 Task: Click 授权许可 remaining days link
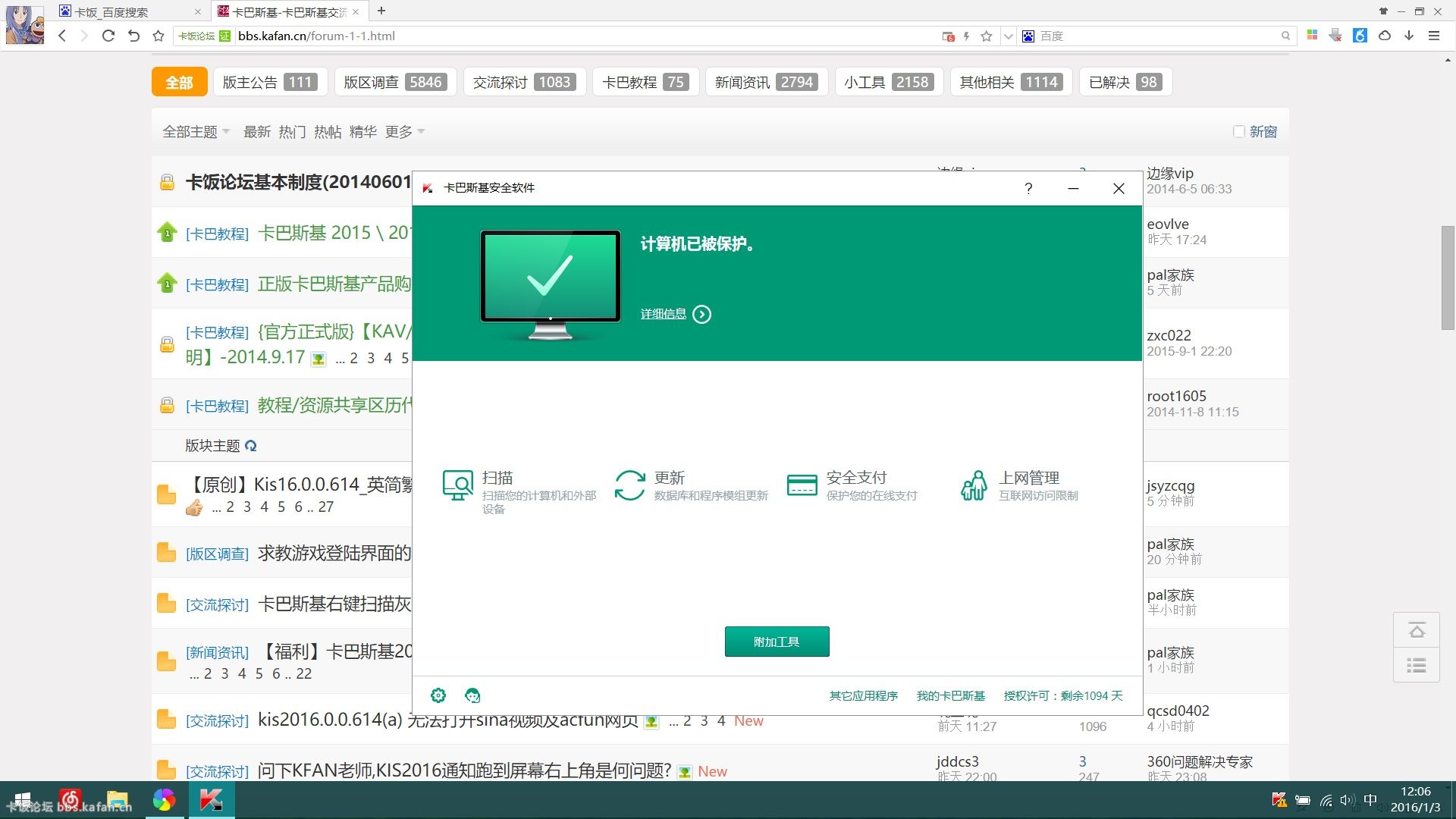point(1063,695)
